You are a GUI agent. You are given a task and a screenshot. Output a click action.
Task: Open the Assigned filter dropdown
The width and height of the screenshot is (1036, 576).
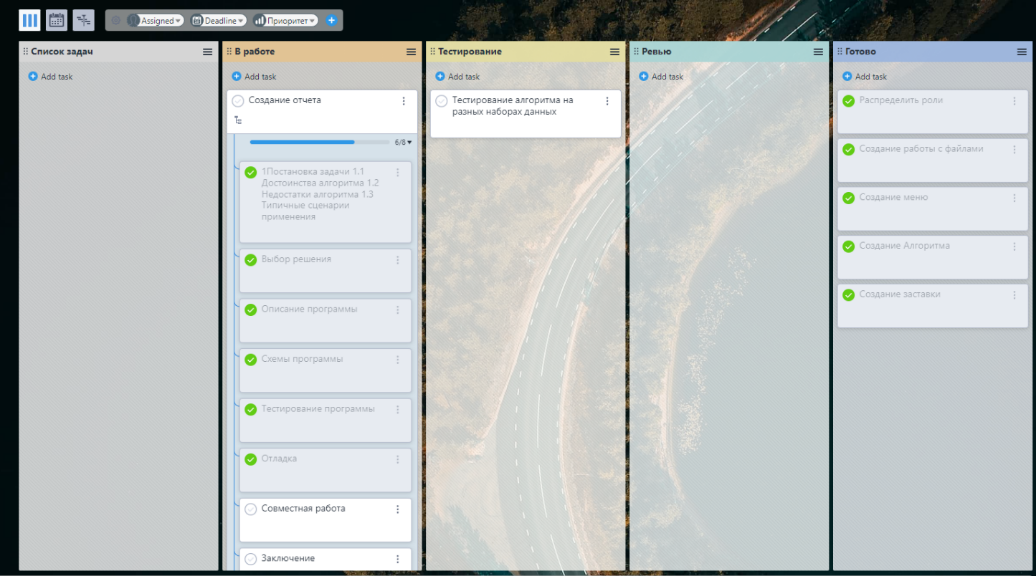[x=156, y=20]
